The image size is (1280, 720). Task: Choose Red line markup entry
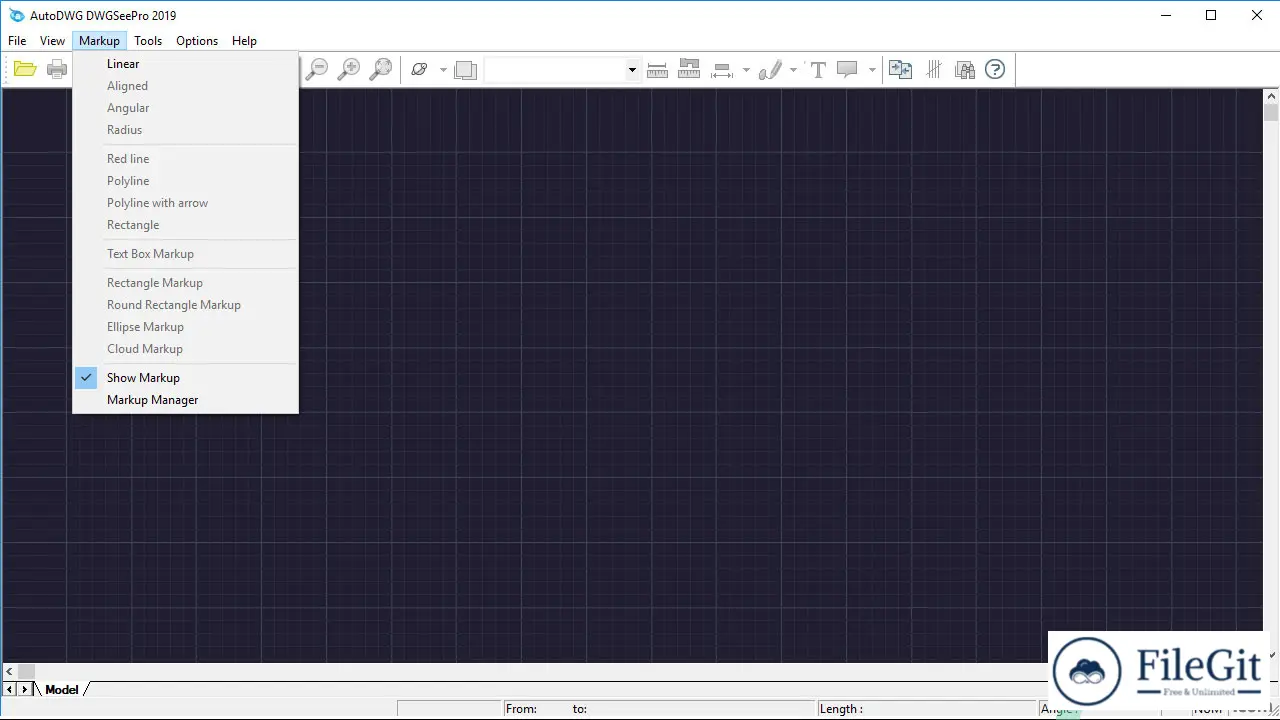tap(185, 159)
